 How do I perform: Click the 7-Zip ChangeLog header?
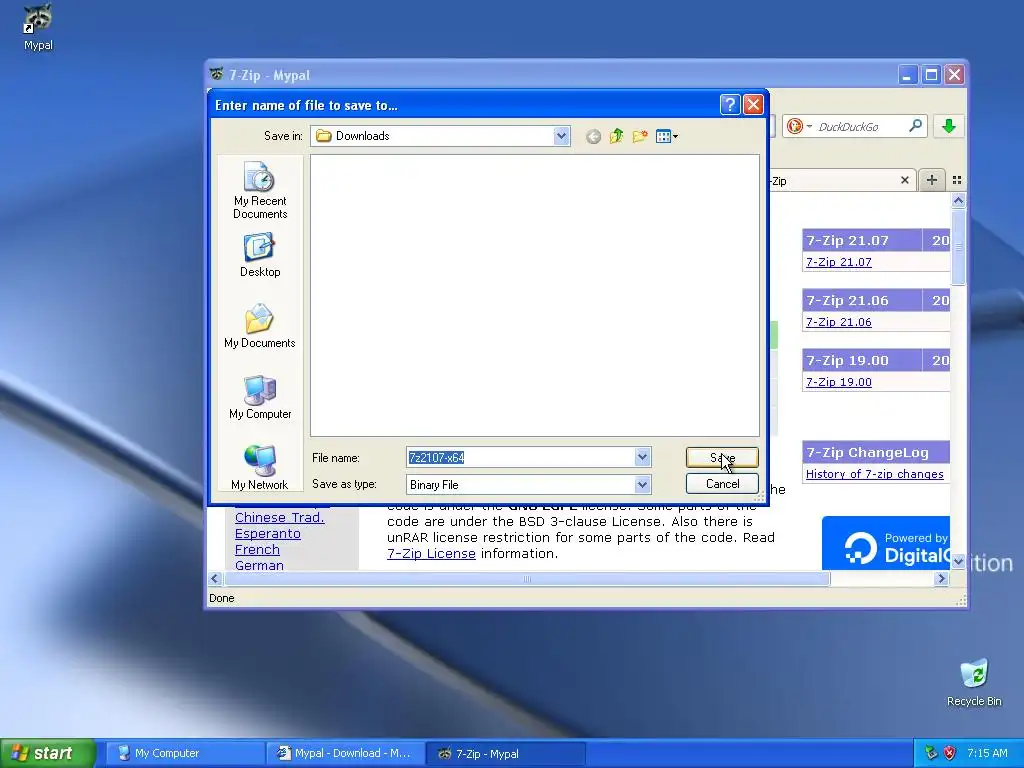pos(876,452)
